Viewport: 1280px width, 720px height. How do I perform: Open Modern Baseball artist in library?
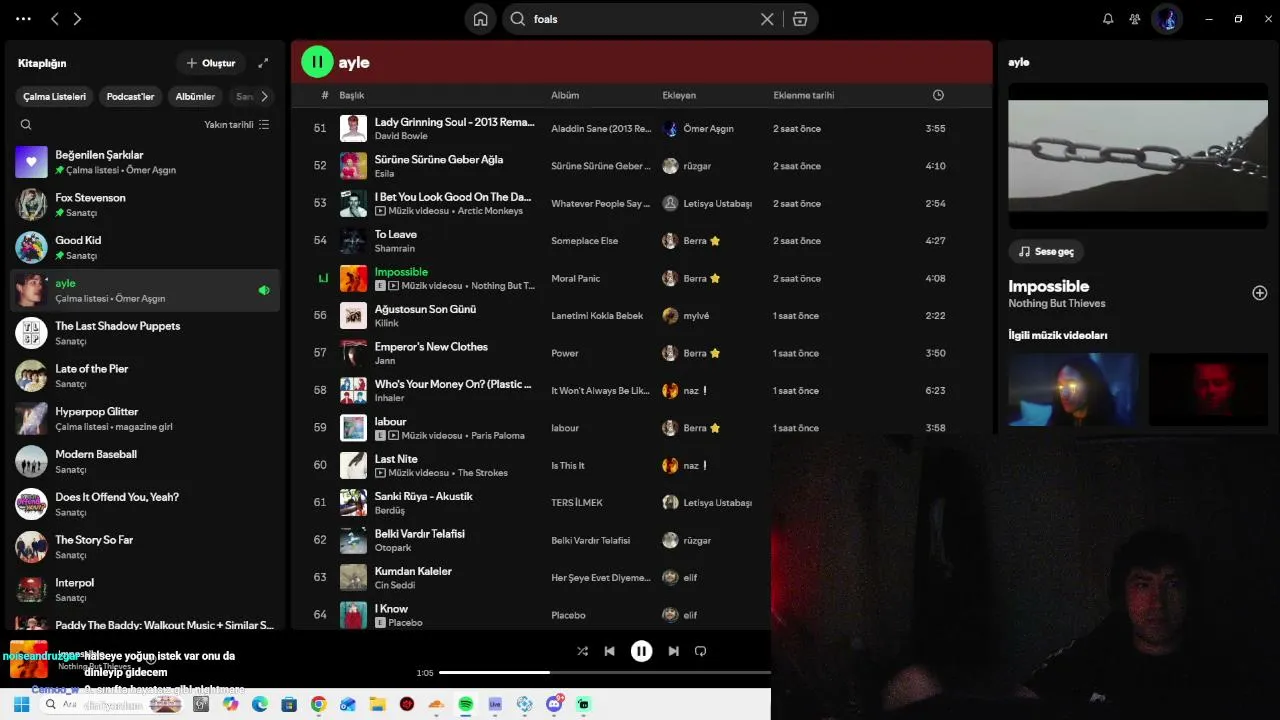coord(145,461)
